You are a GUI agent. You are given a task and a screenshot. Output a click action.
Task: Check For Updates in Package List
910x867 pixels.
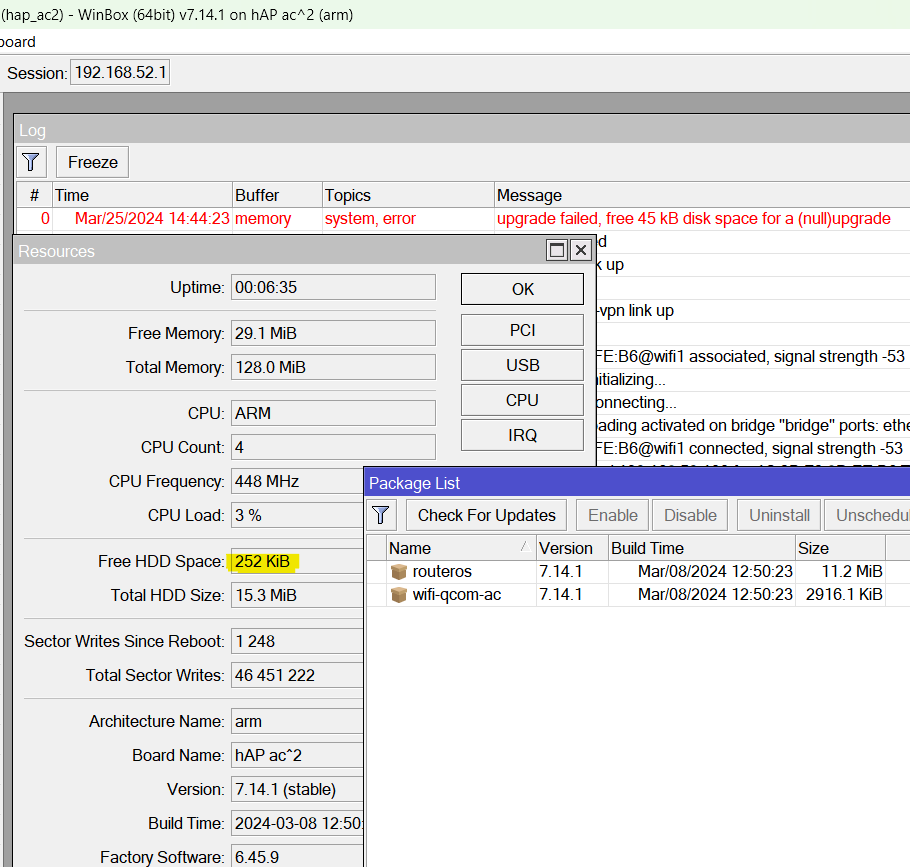(x=486, y=515)
